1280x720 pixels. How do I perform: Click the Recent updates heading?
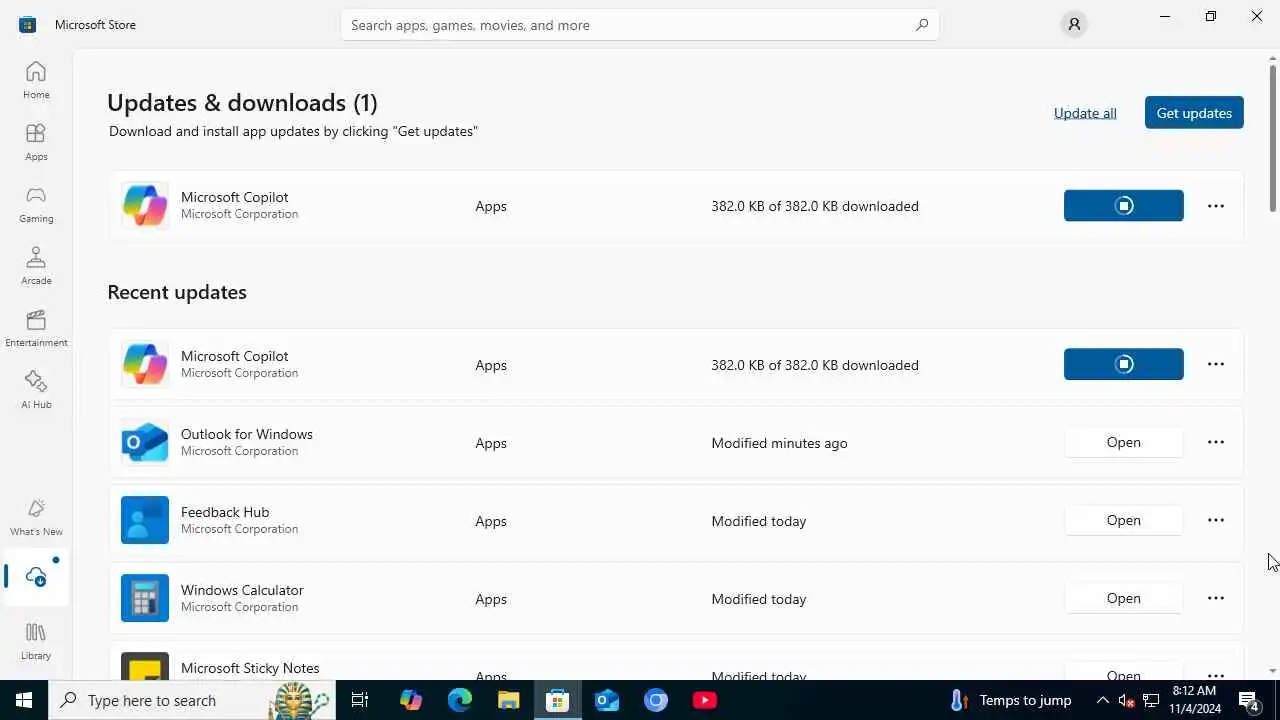coord(177,292)
